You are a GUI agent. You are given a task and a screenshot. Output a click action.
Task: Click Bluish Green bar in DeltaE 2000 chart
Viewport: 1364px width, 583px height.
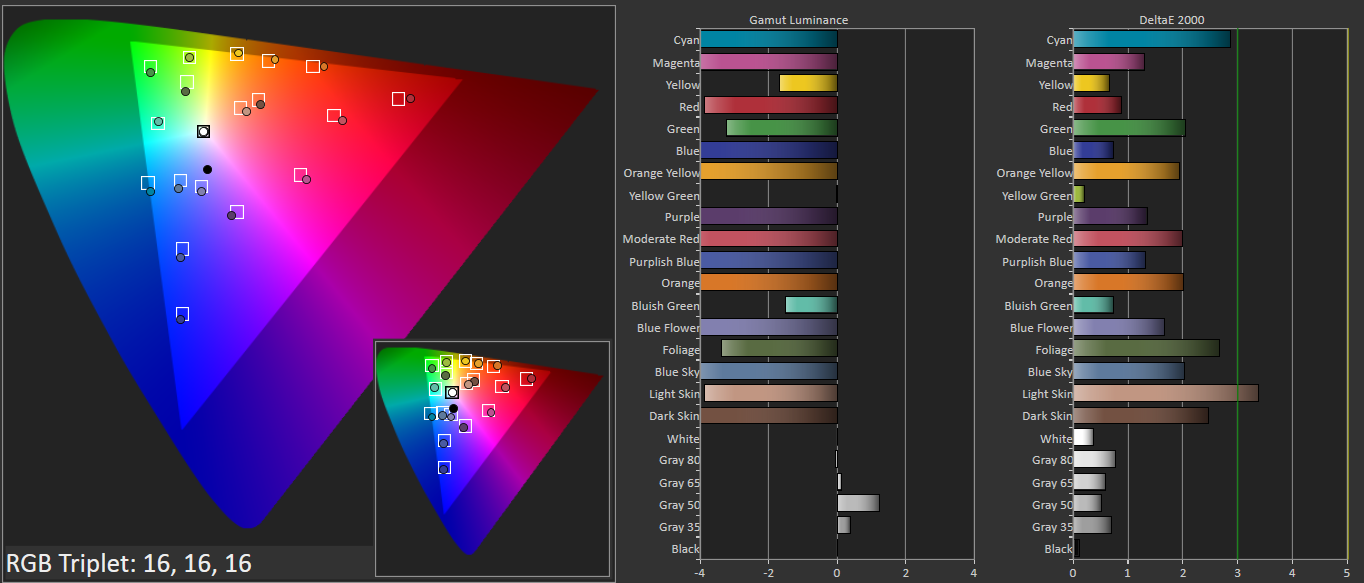tap(1092, 305)
